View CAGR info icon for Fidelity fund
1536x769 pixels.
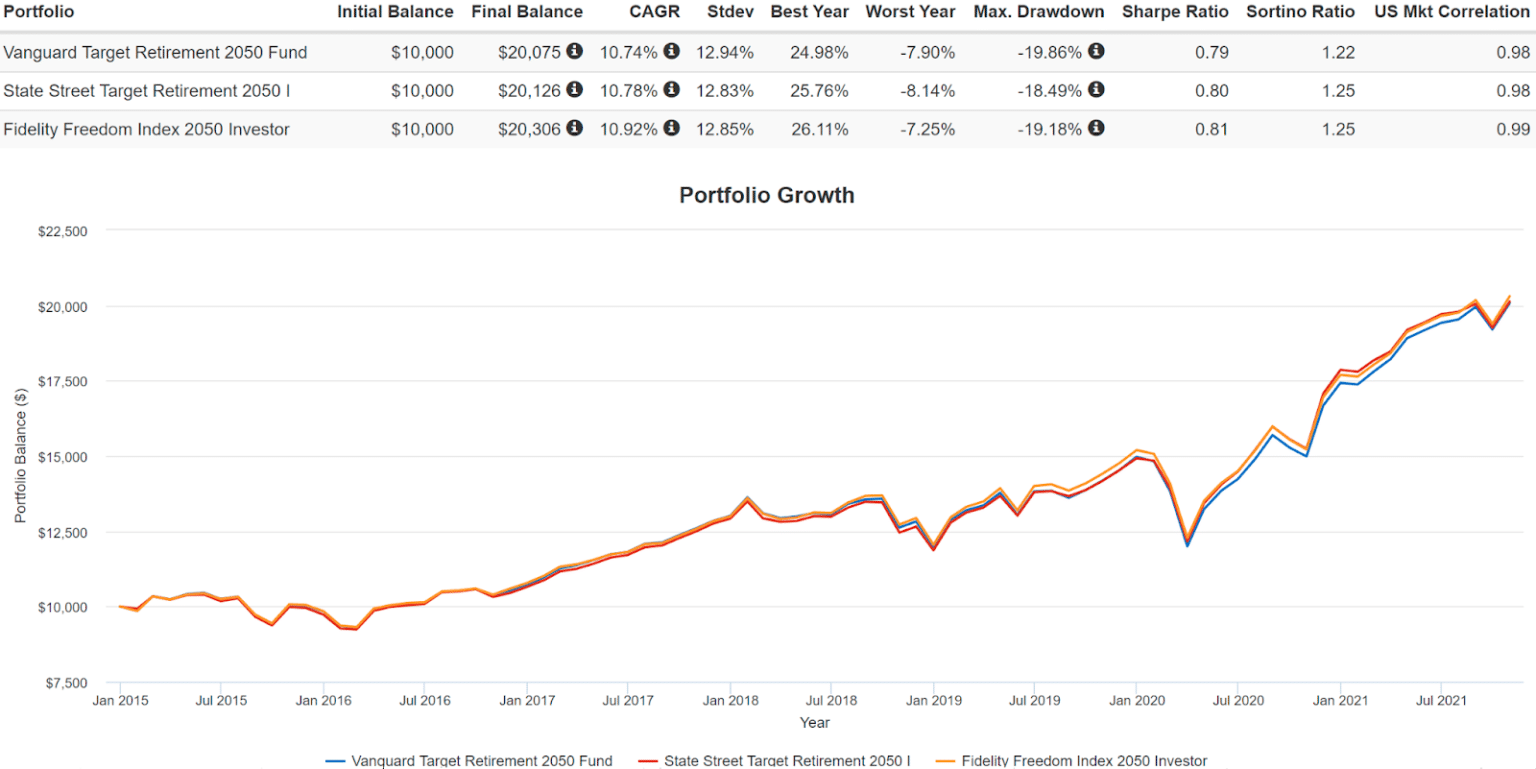pyautogui.click(x=671, y=128)
